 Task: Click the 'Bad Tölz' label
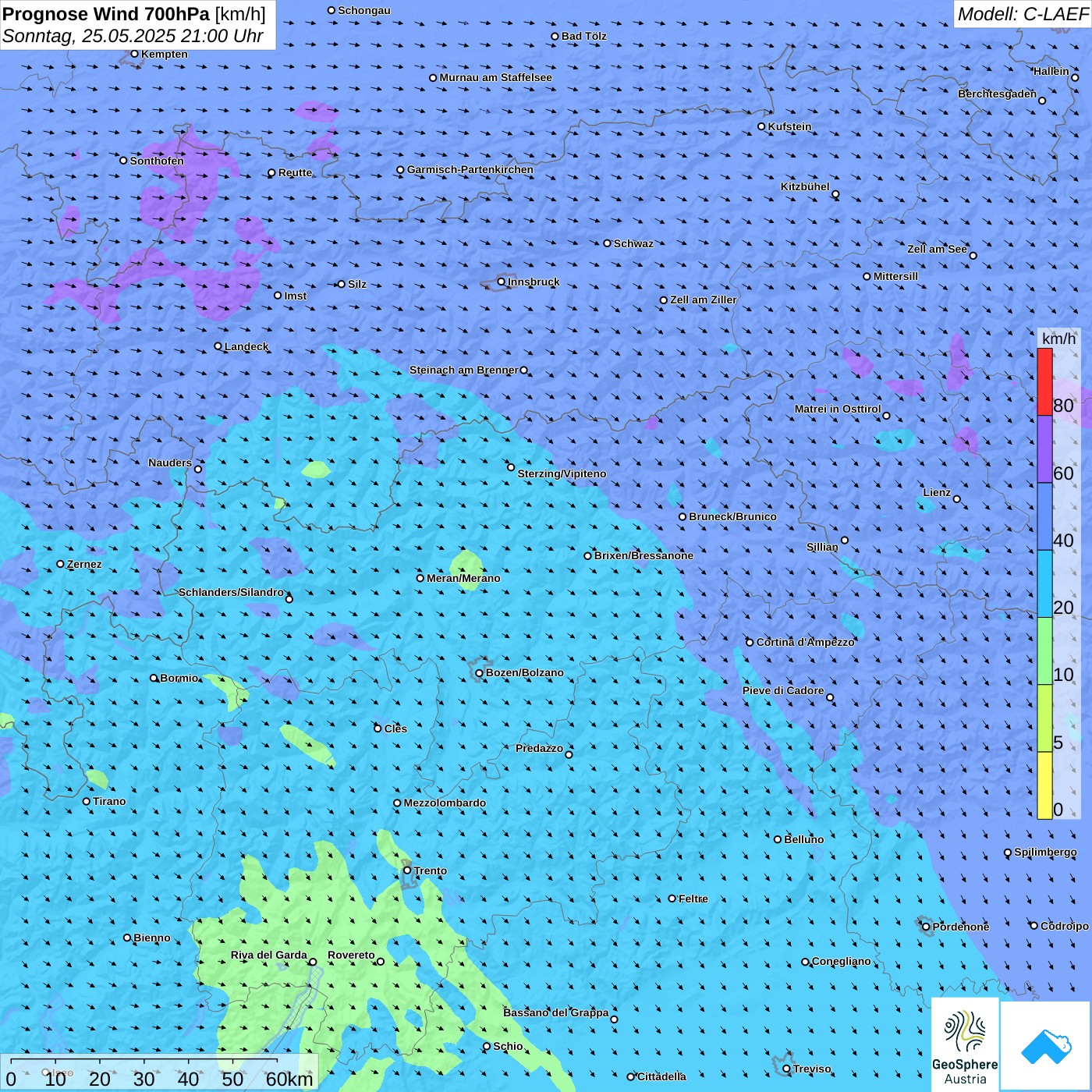coord(584,36)
